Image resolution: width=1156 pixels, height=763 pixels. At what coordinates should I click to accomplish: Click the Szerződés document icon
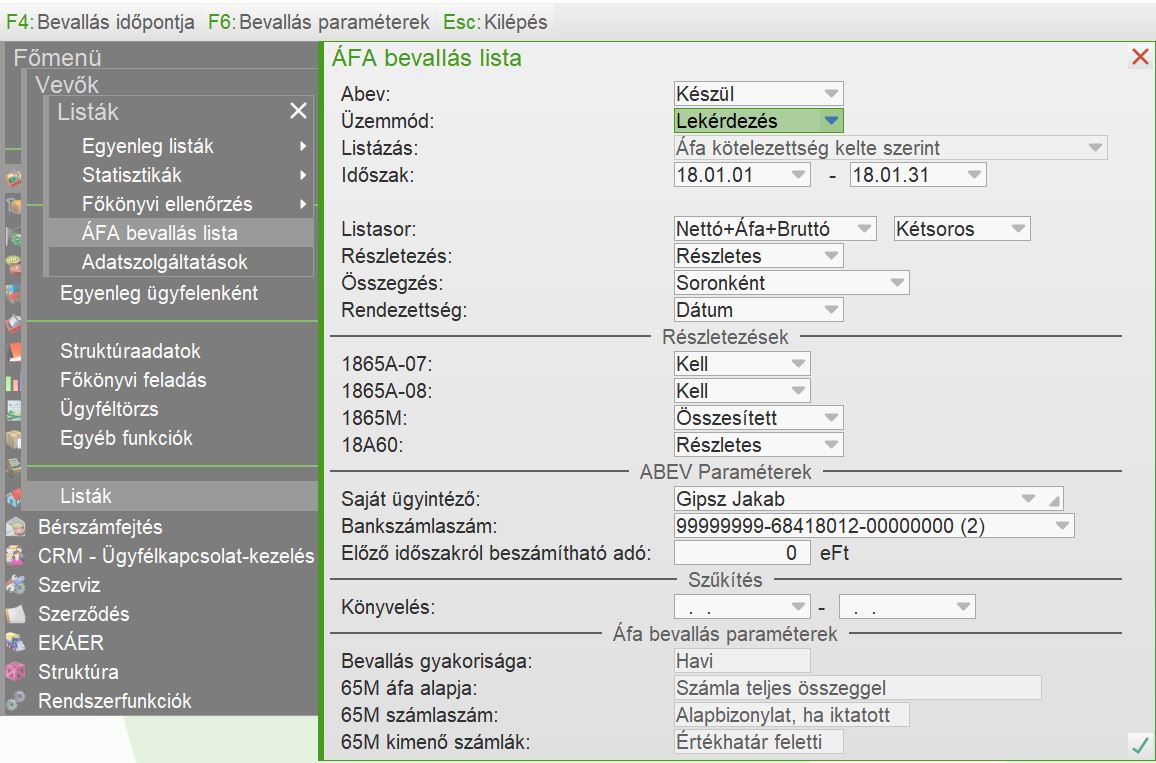[x=15, y=614]
